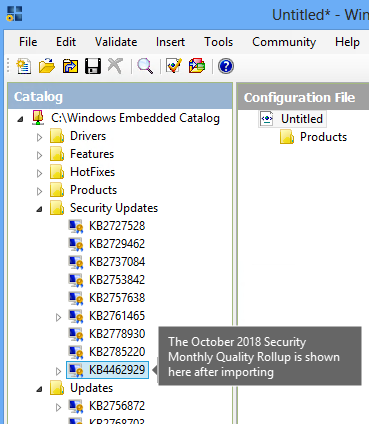Click the blue Help question mark icon

(x=226, y=66)
